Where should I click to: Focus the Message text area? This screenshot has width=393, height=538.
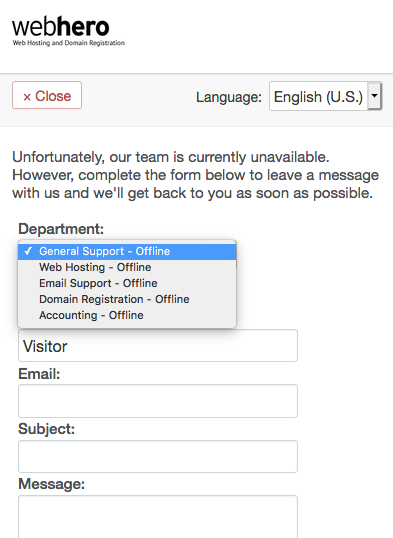[158, 517]
